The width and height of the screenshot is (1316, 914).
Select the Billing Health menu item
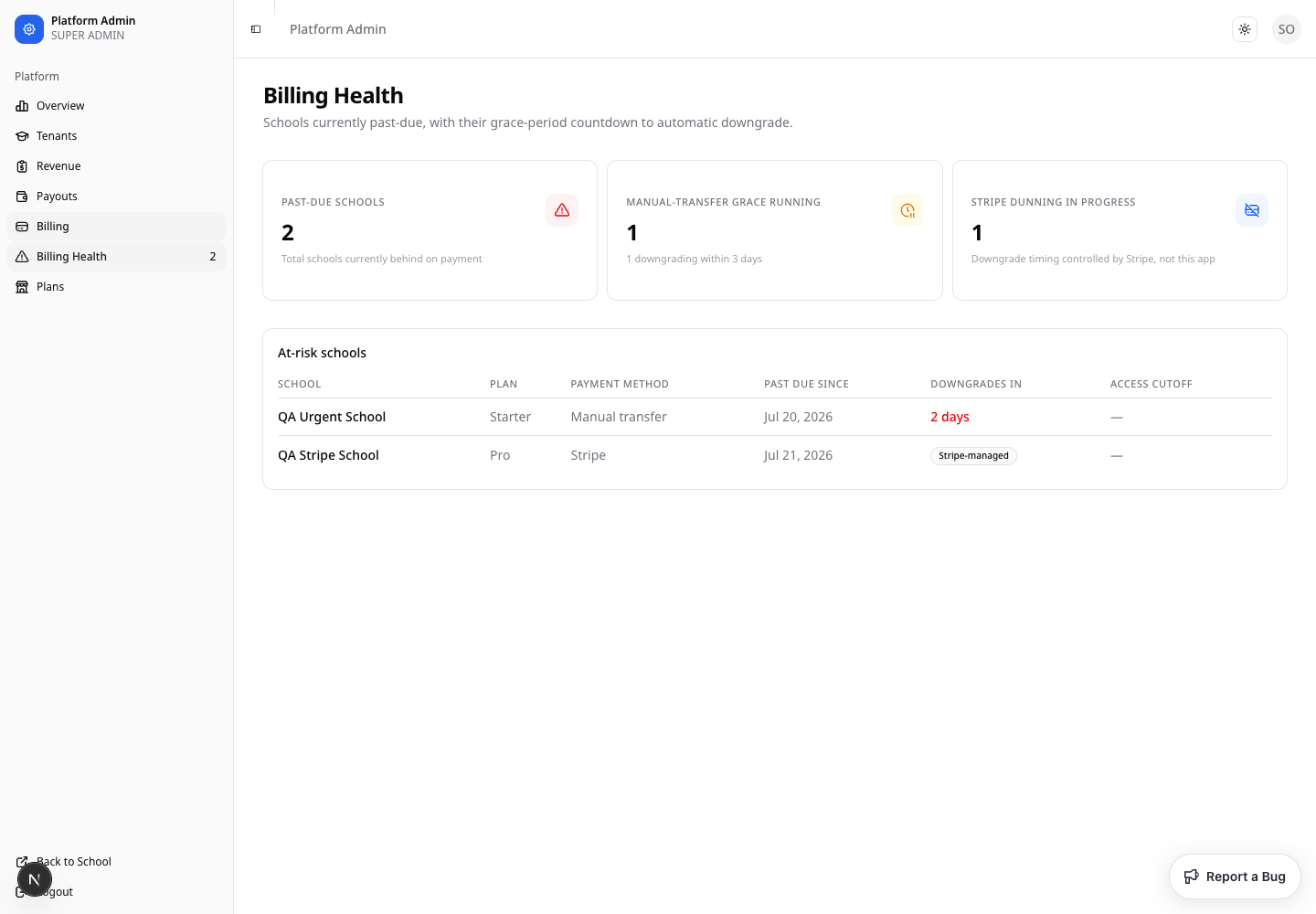(116, 257)
